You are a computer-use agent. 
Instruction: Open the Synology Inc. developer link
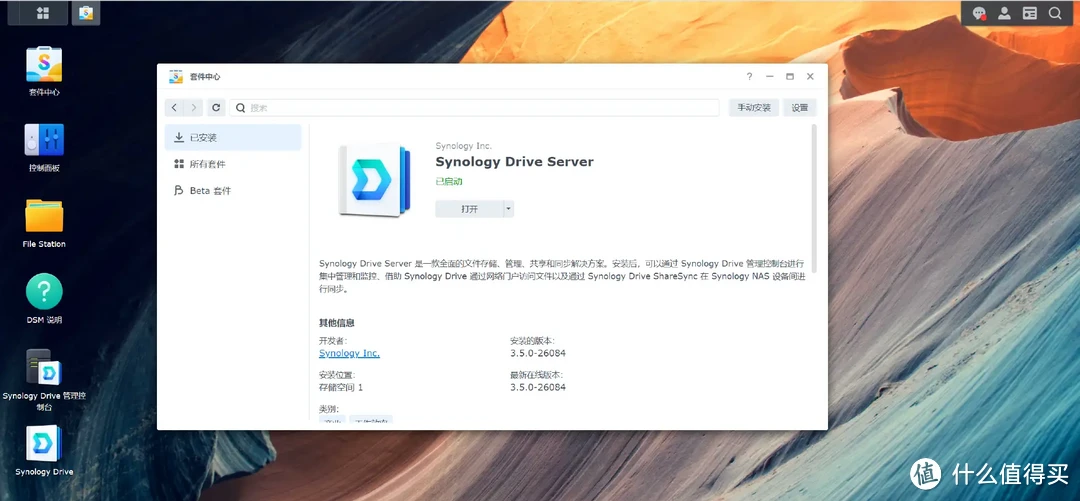coord(349,353)
